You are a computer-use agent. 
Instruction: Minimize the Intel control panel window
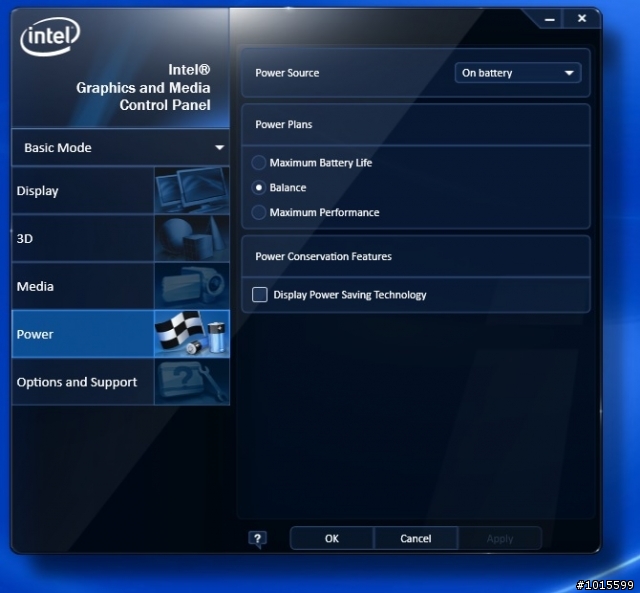[549, 19]
